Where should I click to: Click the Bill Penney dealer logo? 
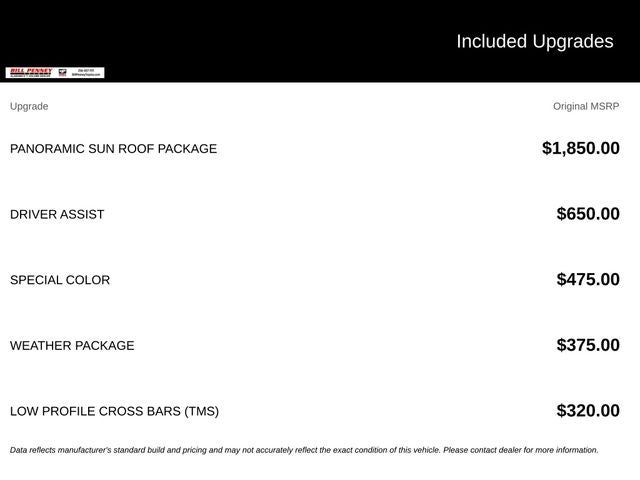pyautogui.click(x=55, y=73)
